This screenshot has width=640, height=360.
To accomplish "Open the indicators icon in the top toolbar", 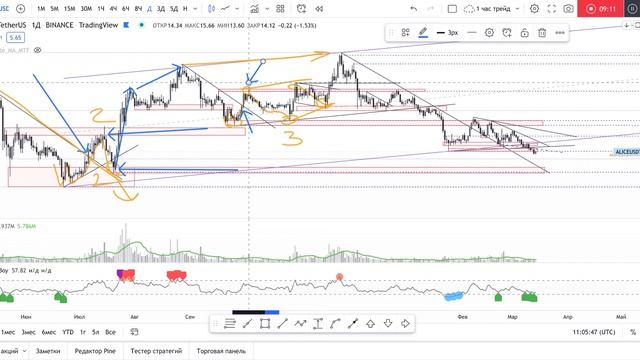I will pos(254,9).
